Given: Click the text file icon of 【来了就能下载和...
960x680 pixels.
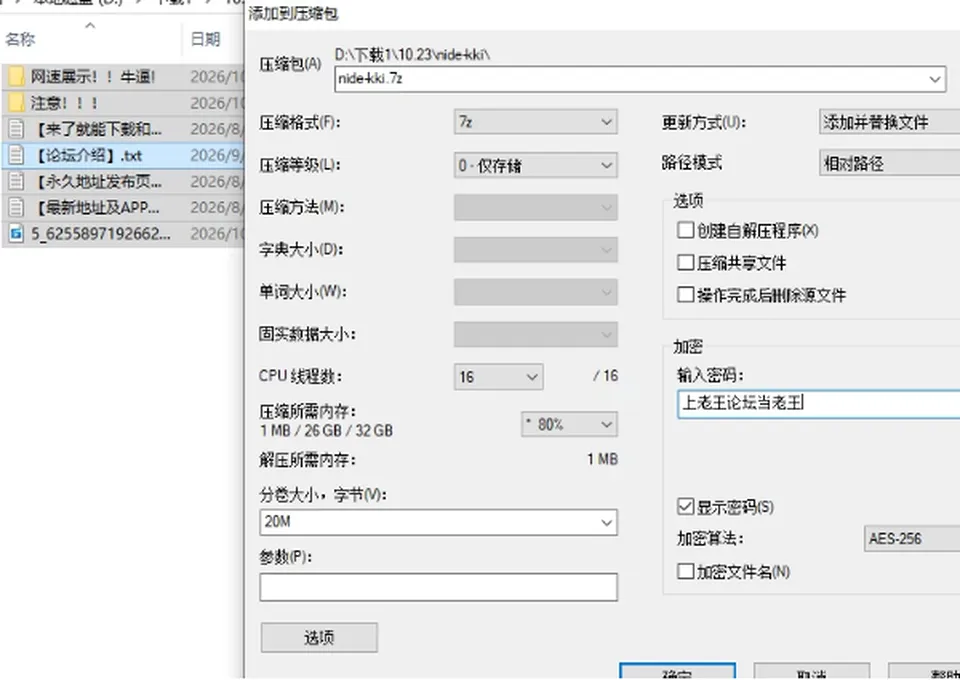Looking at the screenshot, I should click(x=17, y=129).
